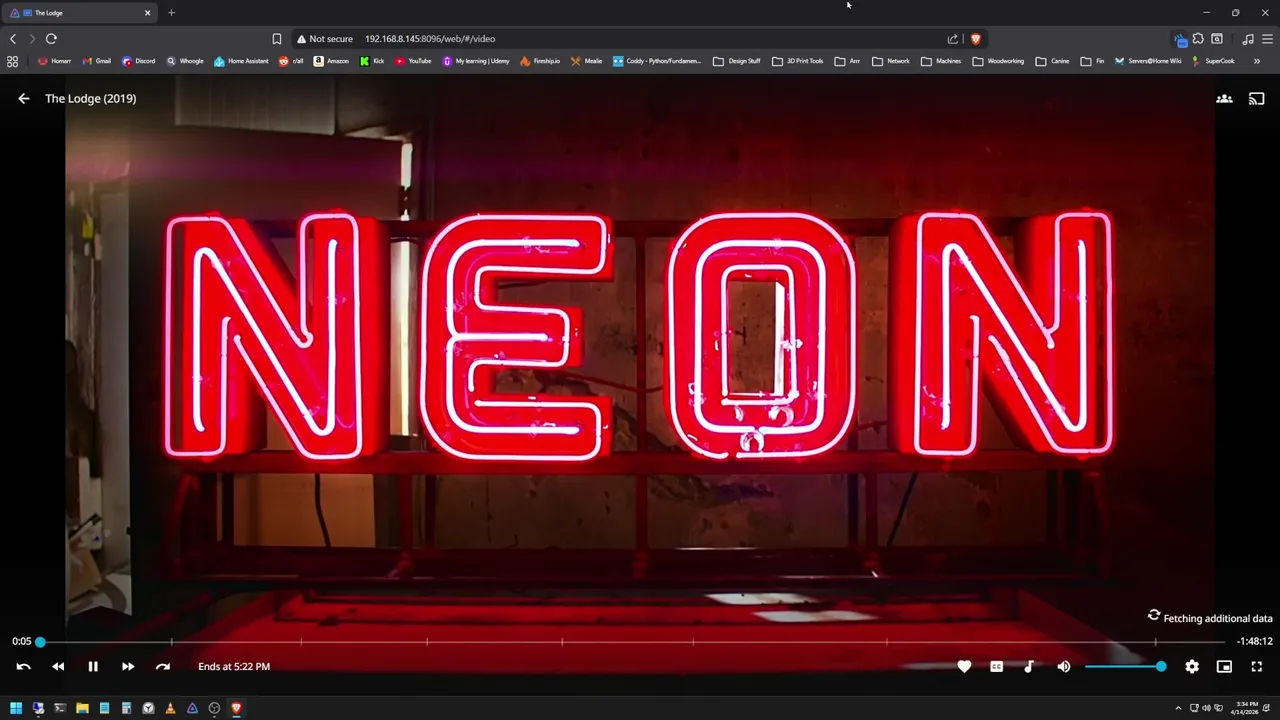Viewport: 1280px width, 720px height.
Task: Open subtitles CC menu
Action: (996, 666)
